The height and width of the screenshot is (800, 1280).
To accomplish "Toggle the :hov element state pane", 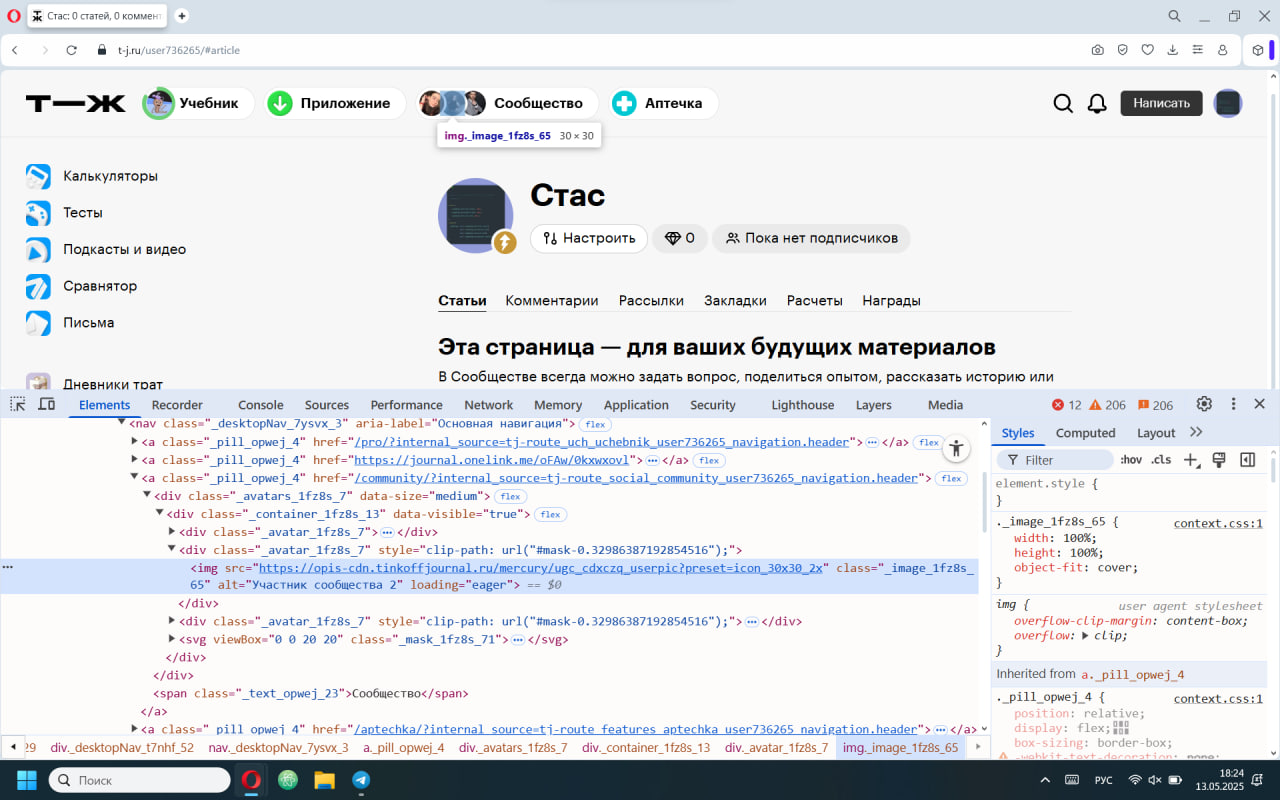I will [1131, 459].
